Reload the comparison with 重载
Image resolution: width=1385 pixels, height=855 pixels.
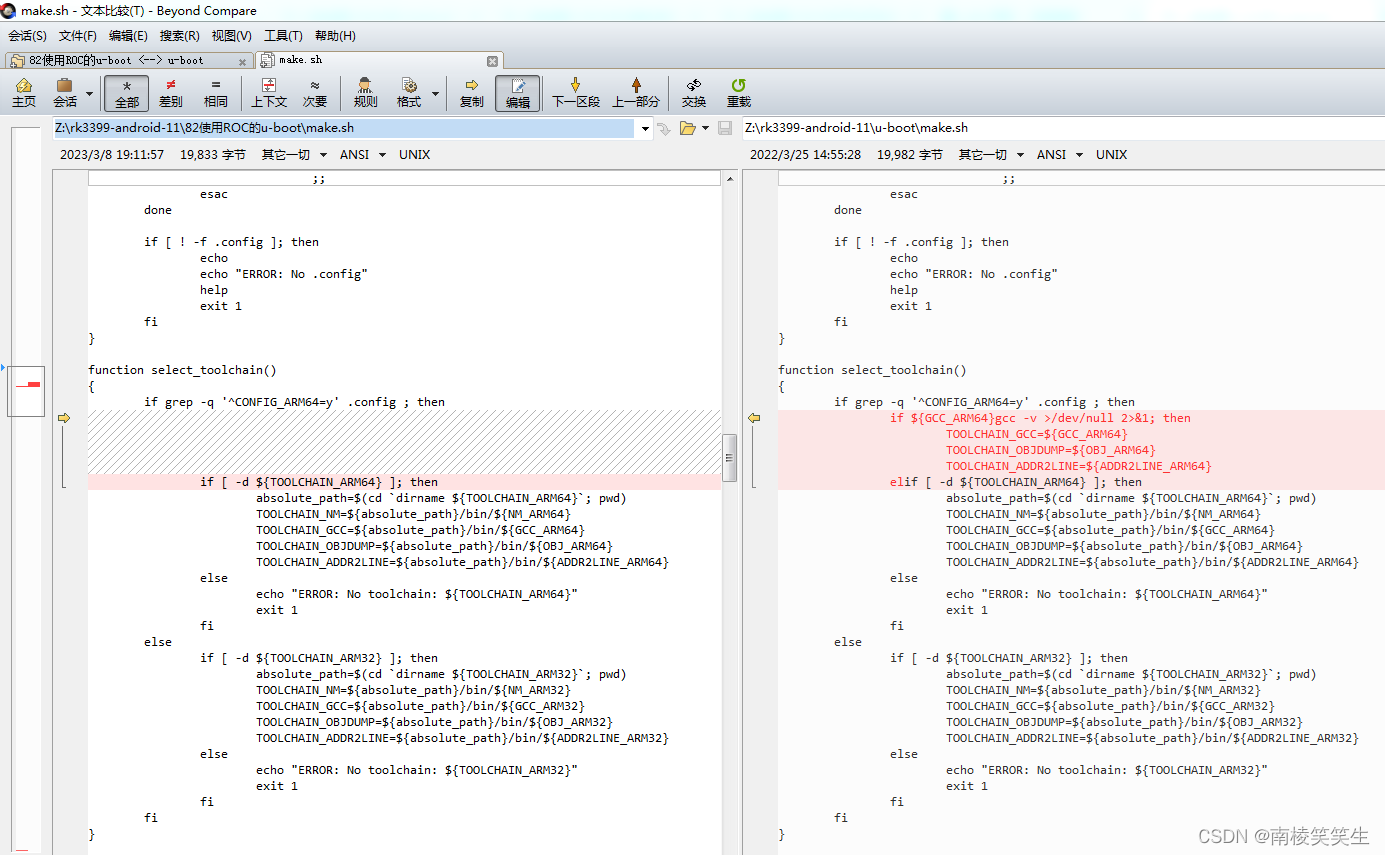738,92
